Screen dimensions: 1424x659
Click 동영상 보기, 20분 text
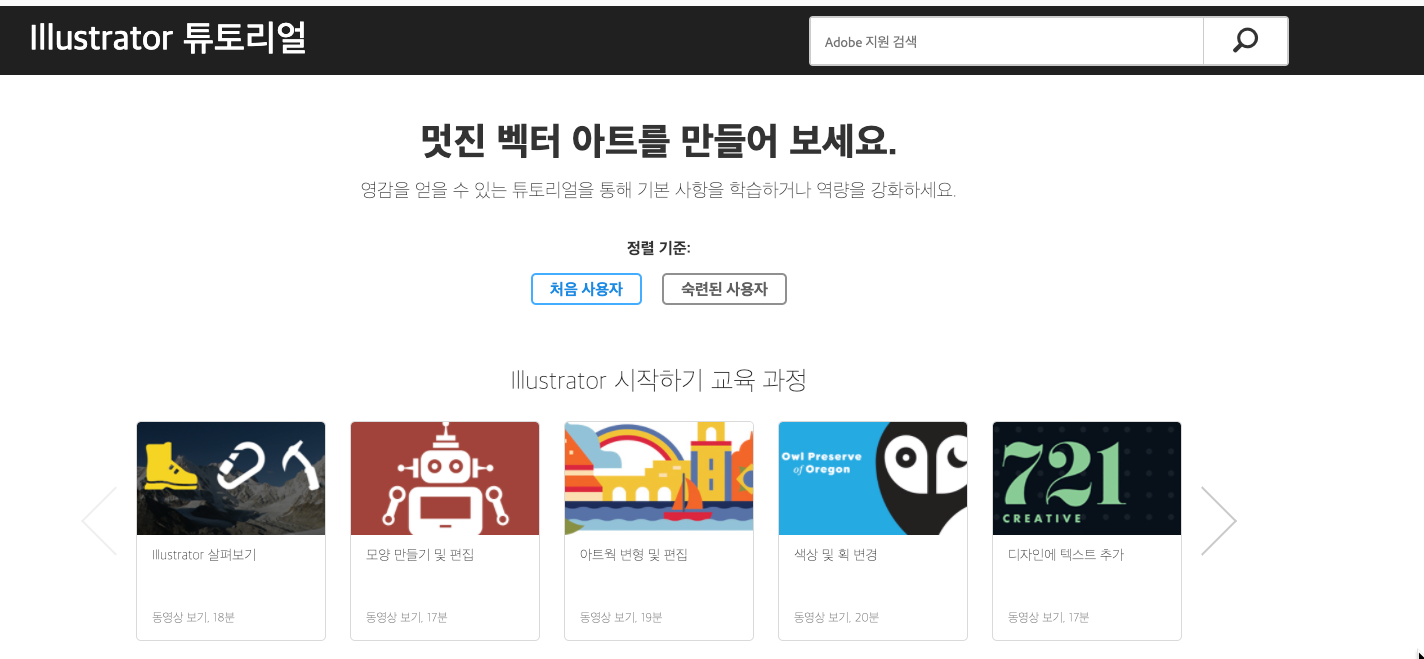tap(836, 617)
